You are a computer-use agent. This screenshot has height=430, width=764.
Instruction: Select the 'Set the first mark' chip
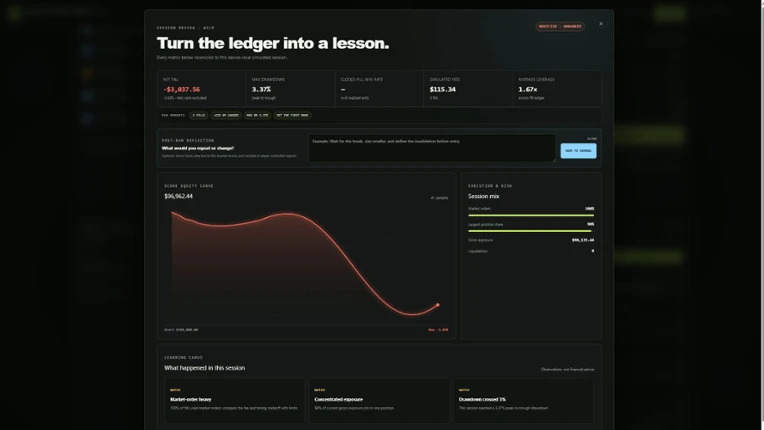[292, 115]
